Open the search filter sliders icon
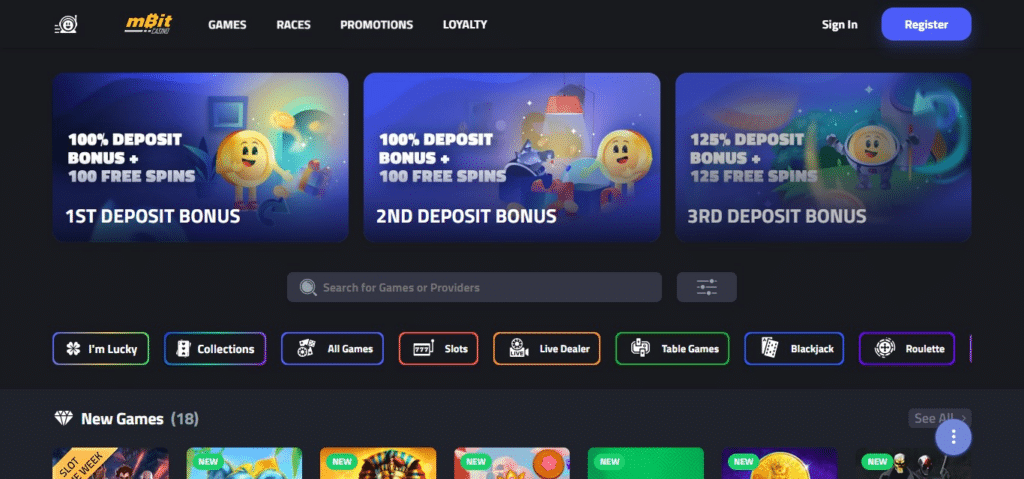Image resolution: width=1024 pixels, height=479 pixels. 707,288
